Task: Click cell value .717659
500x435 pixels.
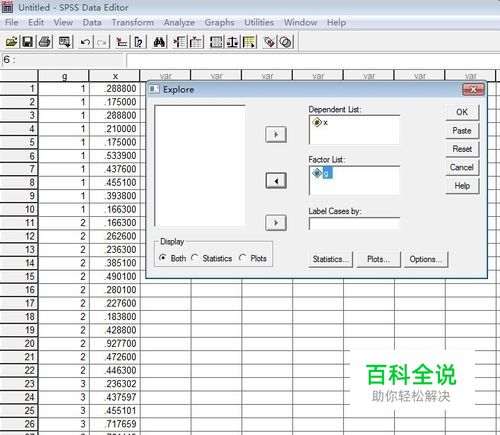Action: point(115,424)
